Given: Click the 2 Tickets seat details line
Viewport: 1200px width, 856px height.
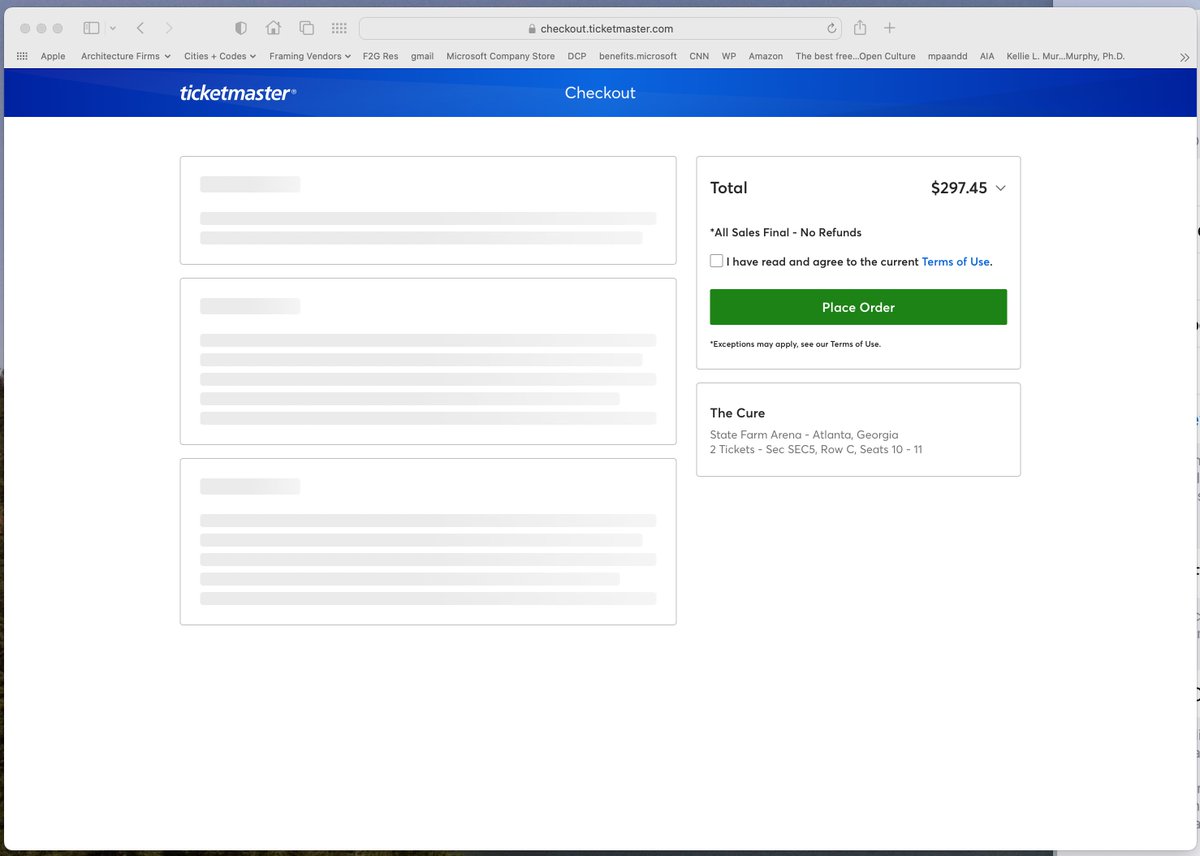Looking at the screenshot, I should tap(816, 450).
